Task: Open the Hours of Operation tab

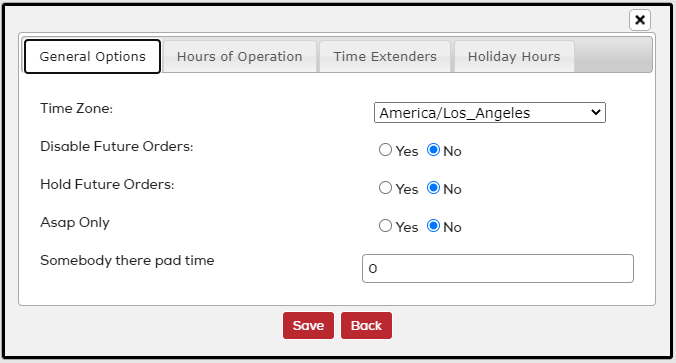Action: (x=240, y=56)
